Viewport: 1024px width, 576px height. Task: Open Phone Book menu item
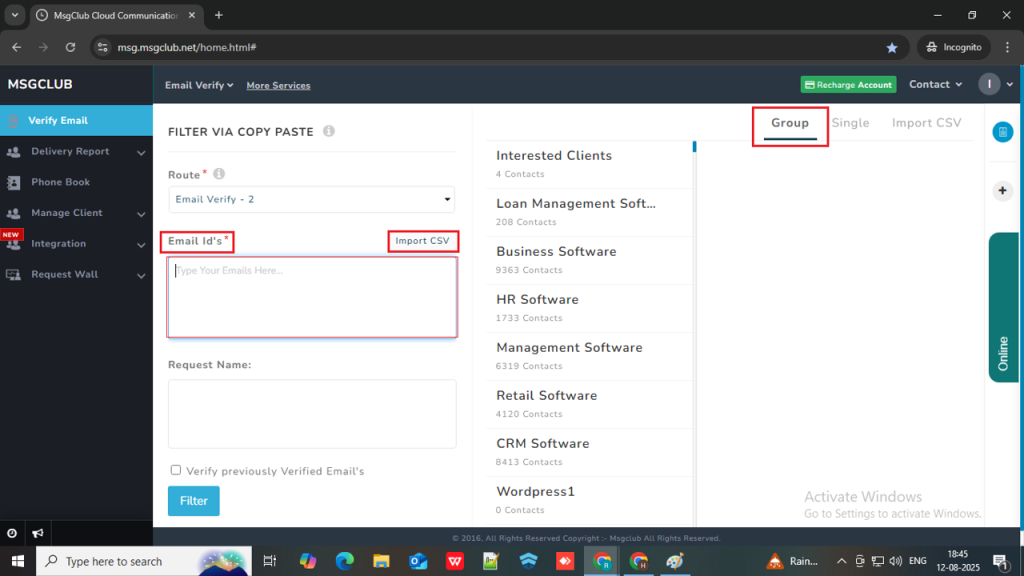(x=76, y=182)
